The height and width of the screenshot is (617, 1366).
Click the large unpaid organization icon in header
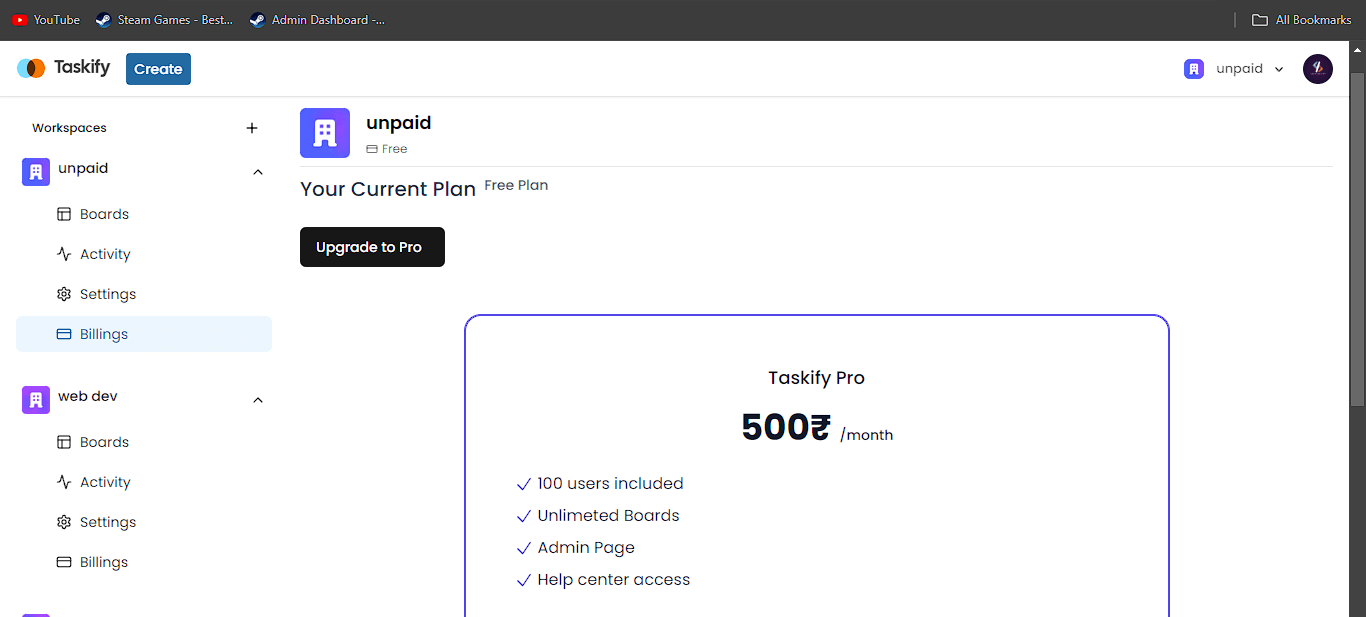325,133
